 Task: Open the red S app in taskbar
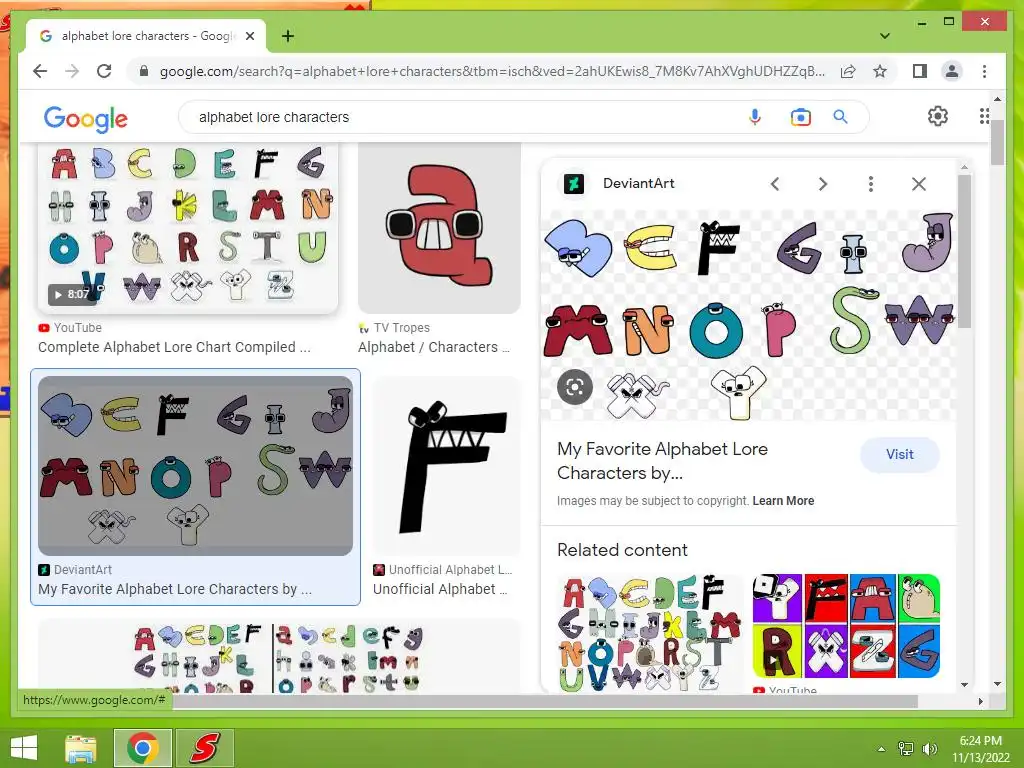coord(205,748)
